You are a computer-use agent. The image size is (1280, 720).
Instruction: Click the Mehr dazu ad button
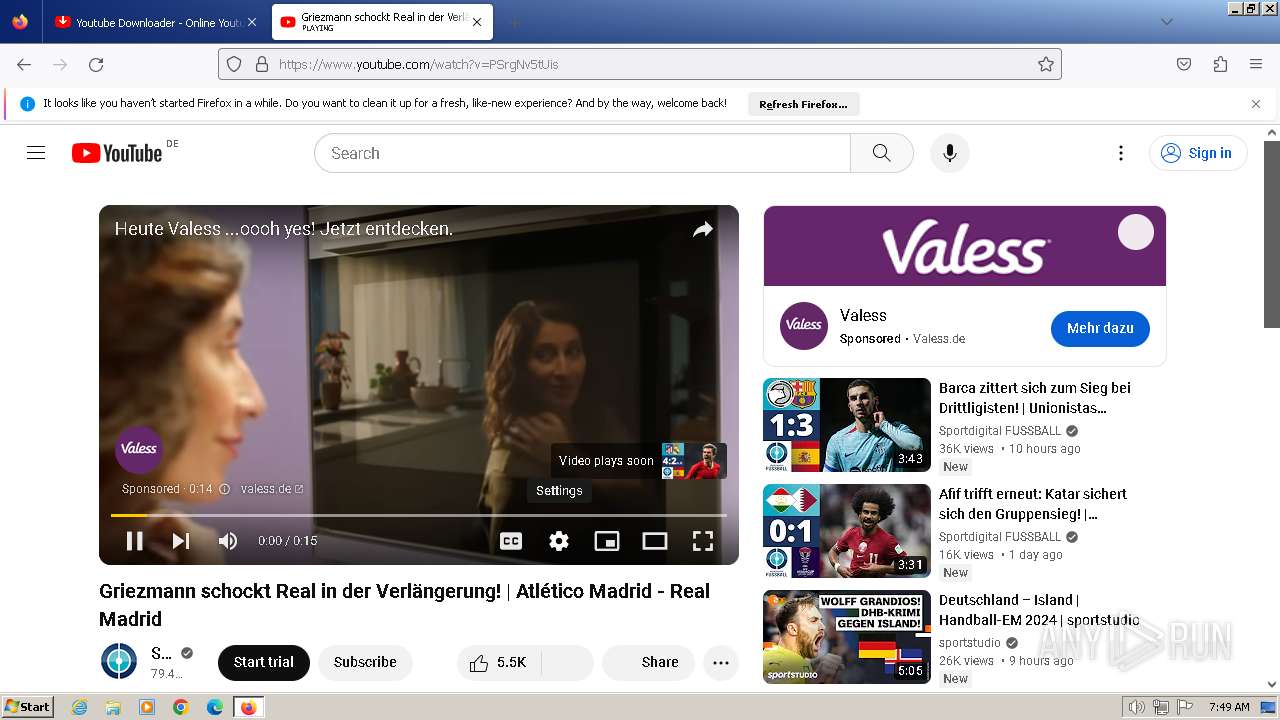coord(1100,328)
